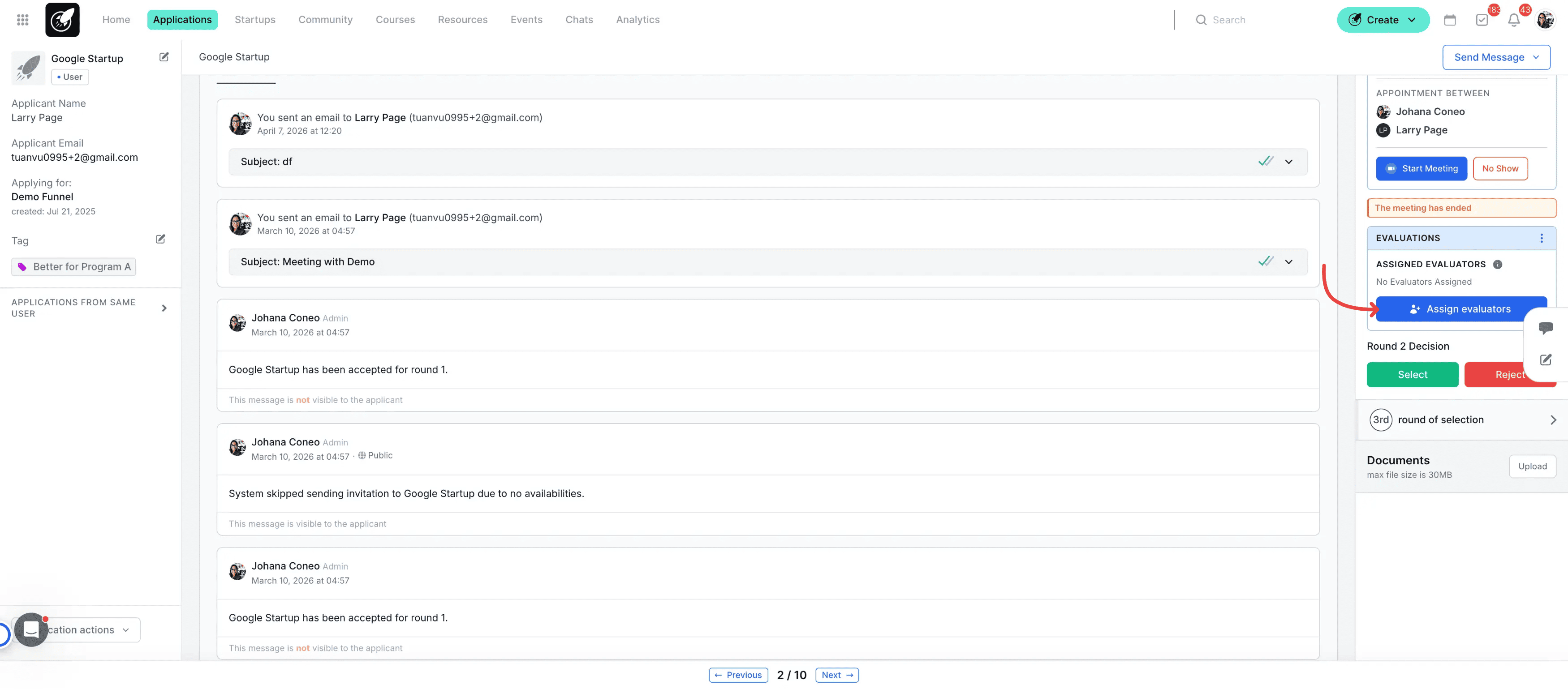Image resolution: width=1568 pixels, height=689 pixels.
Task: Click Reject for Round 2 Decision
Action: click(1510, 375)
